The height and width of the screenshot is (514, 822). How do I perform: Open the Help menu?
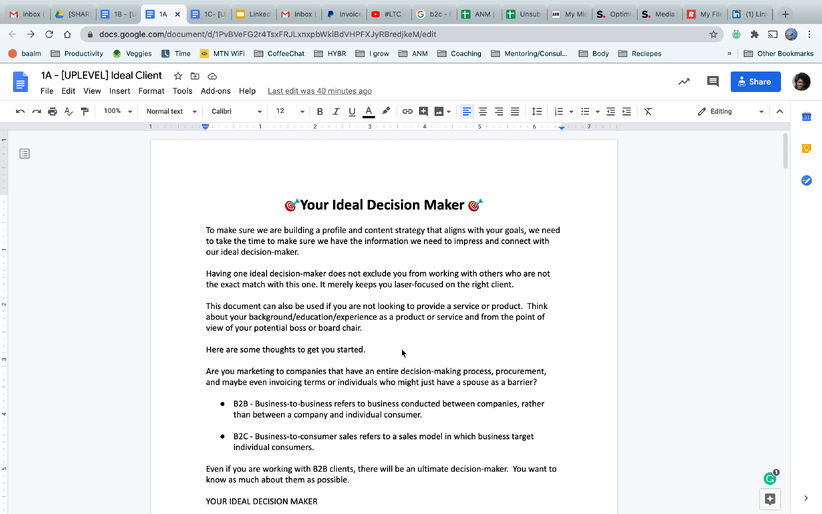pyautogui.click(x=247, y=91)
